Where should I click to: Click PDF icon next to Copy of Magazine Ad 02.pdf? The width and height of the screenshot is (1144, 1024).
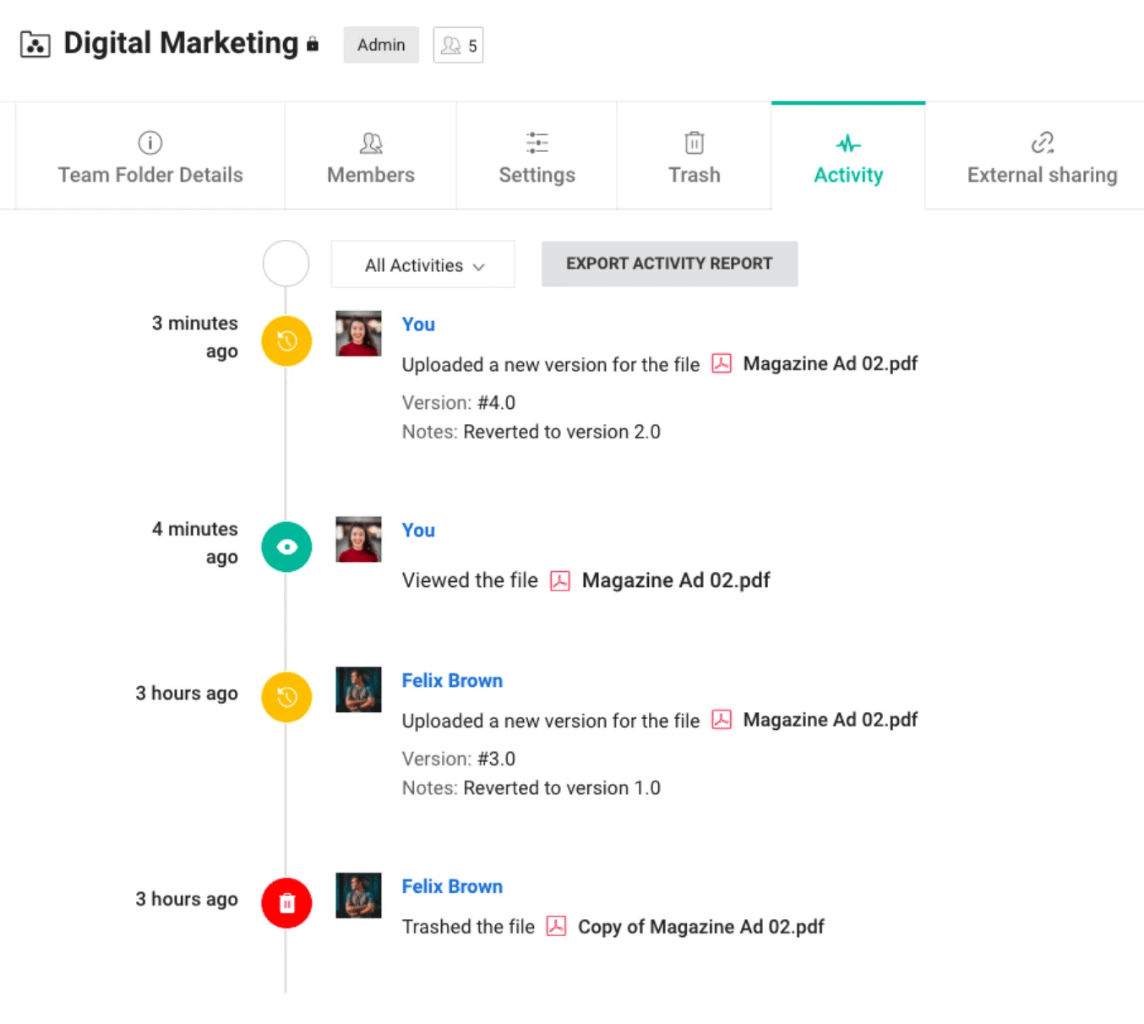tap(556, 927)
